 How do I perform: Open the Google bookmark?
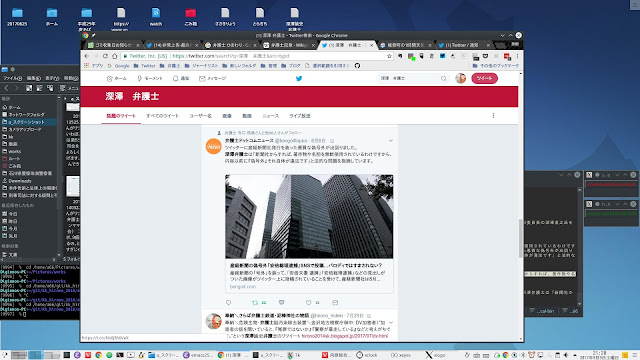(x=118, y=66)
